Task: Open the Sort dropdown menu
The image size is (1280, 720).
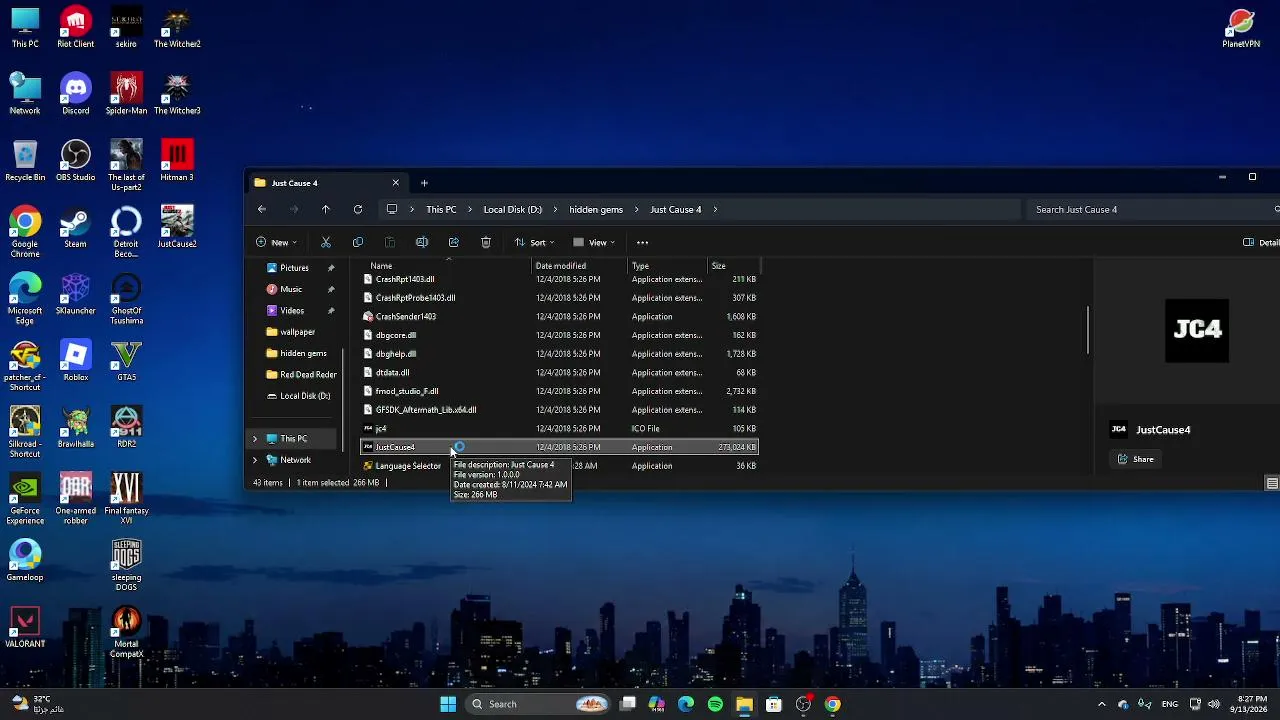Action: click(x=534, y=242)
